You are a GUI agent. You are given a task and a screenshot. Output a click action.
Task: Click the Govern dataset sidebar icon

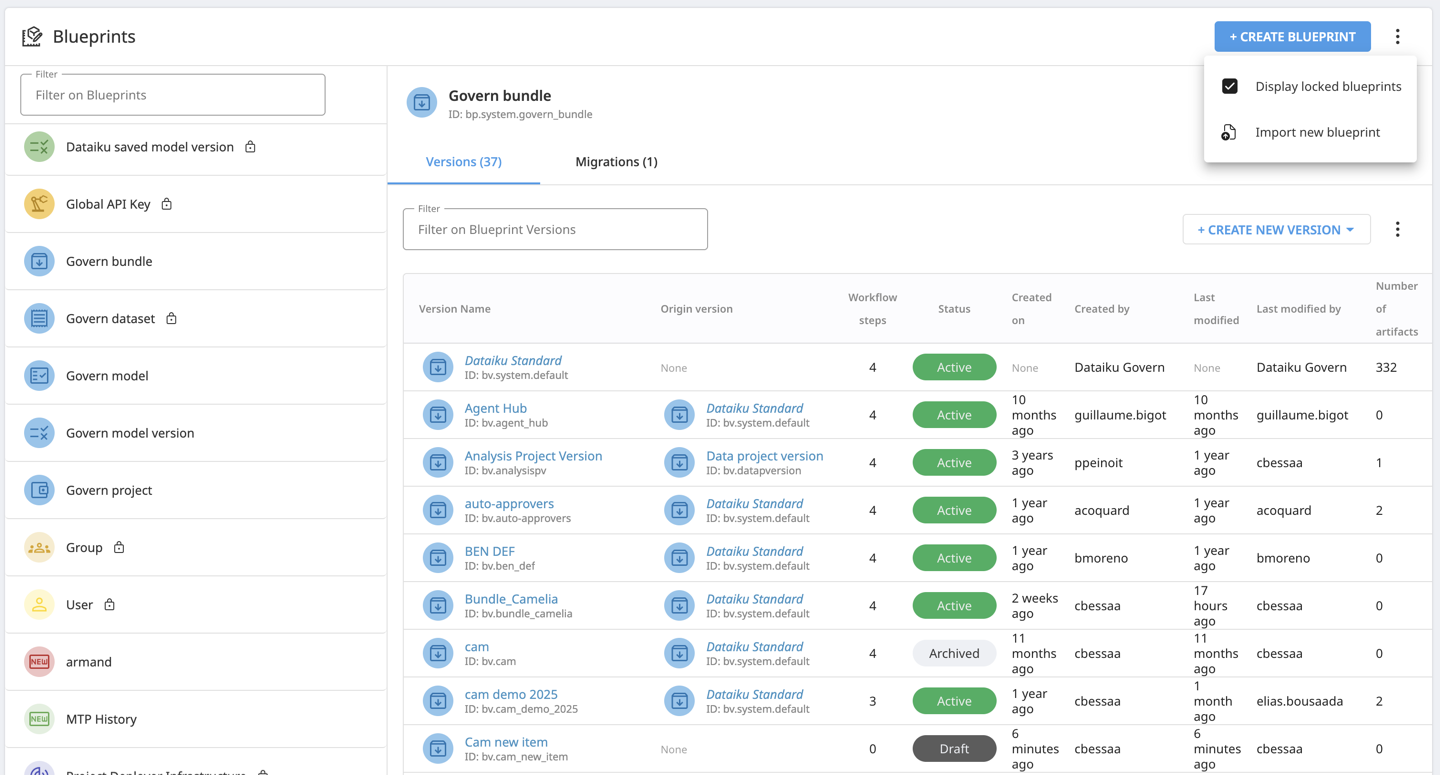click(x=39, y=318)
